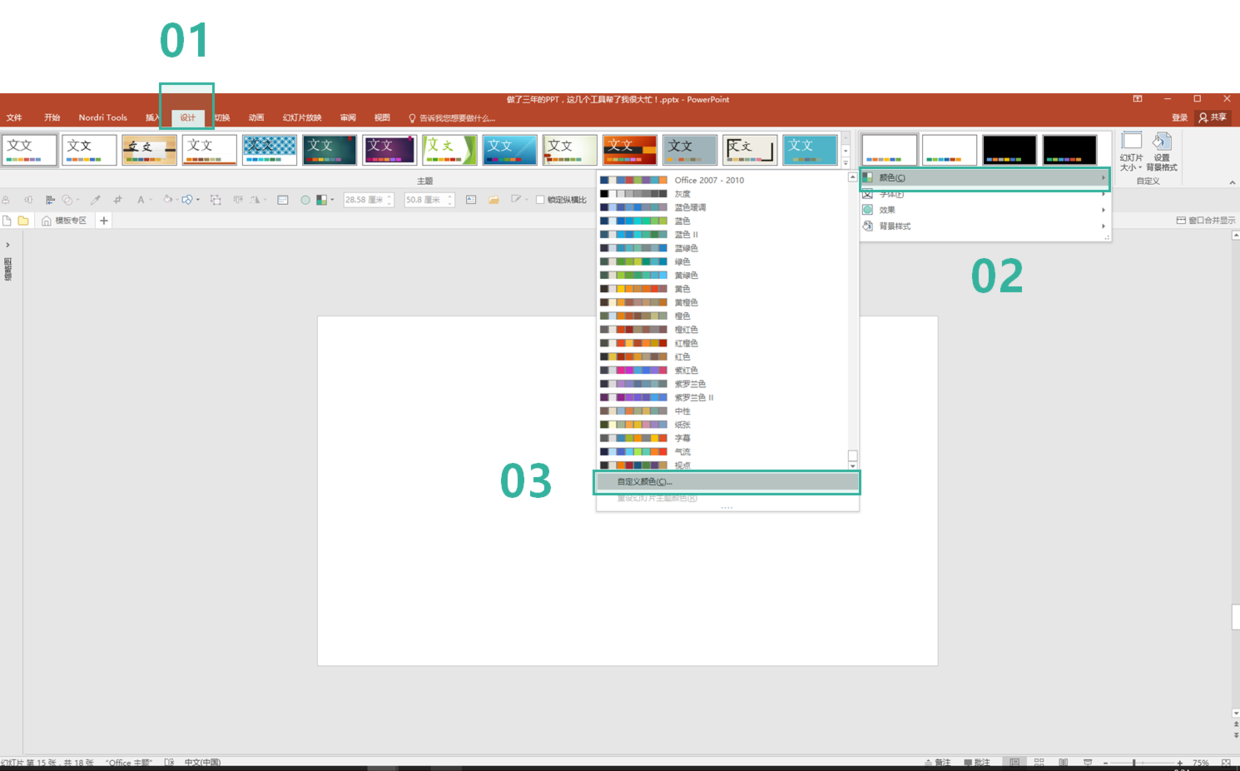Select the first white Office theme thumbnail
The width and height of the screenshot is (1240, 771).
[30, 150]
